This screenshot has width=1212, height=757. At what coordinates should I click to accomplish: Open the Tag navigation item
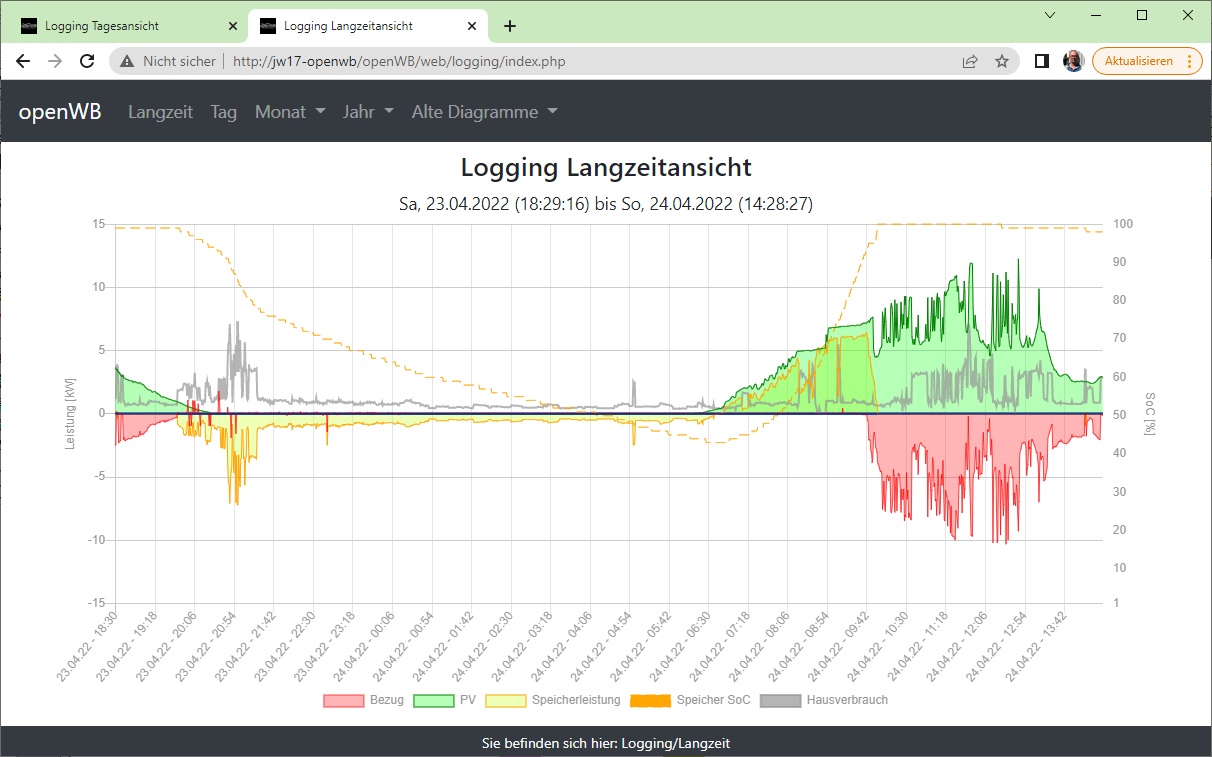click(x=224, y=112)
